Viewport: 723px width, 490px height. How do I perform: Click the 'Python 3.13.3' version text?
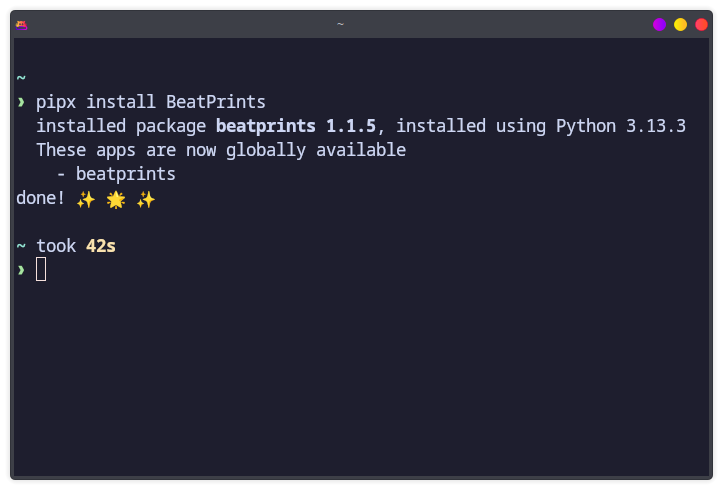(x=621, y=126)
